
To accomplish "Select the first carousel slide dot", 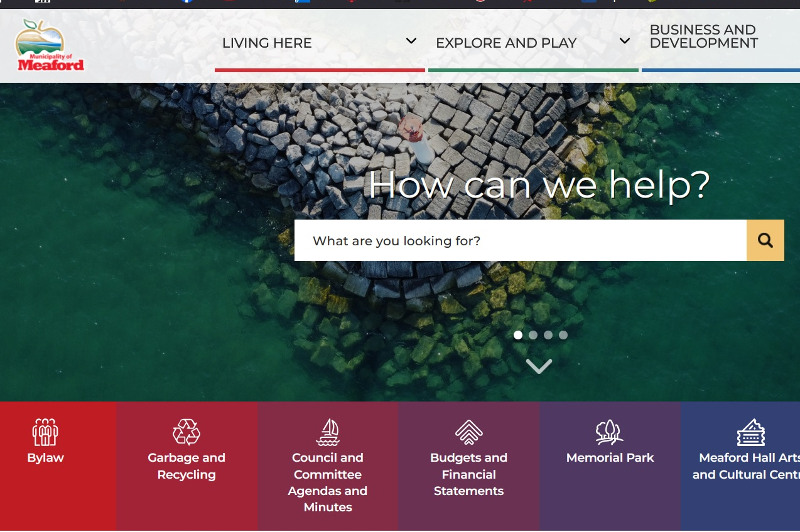I will click(x=518, y=335).
